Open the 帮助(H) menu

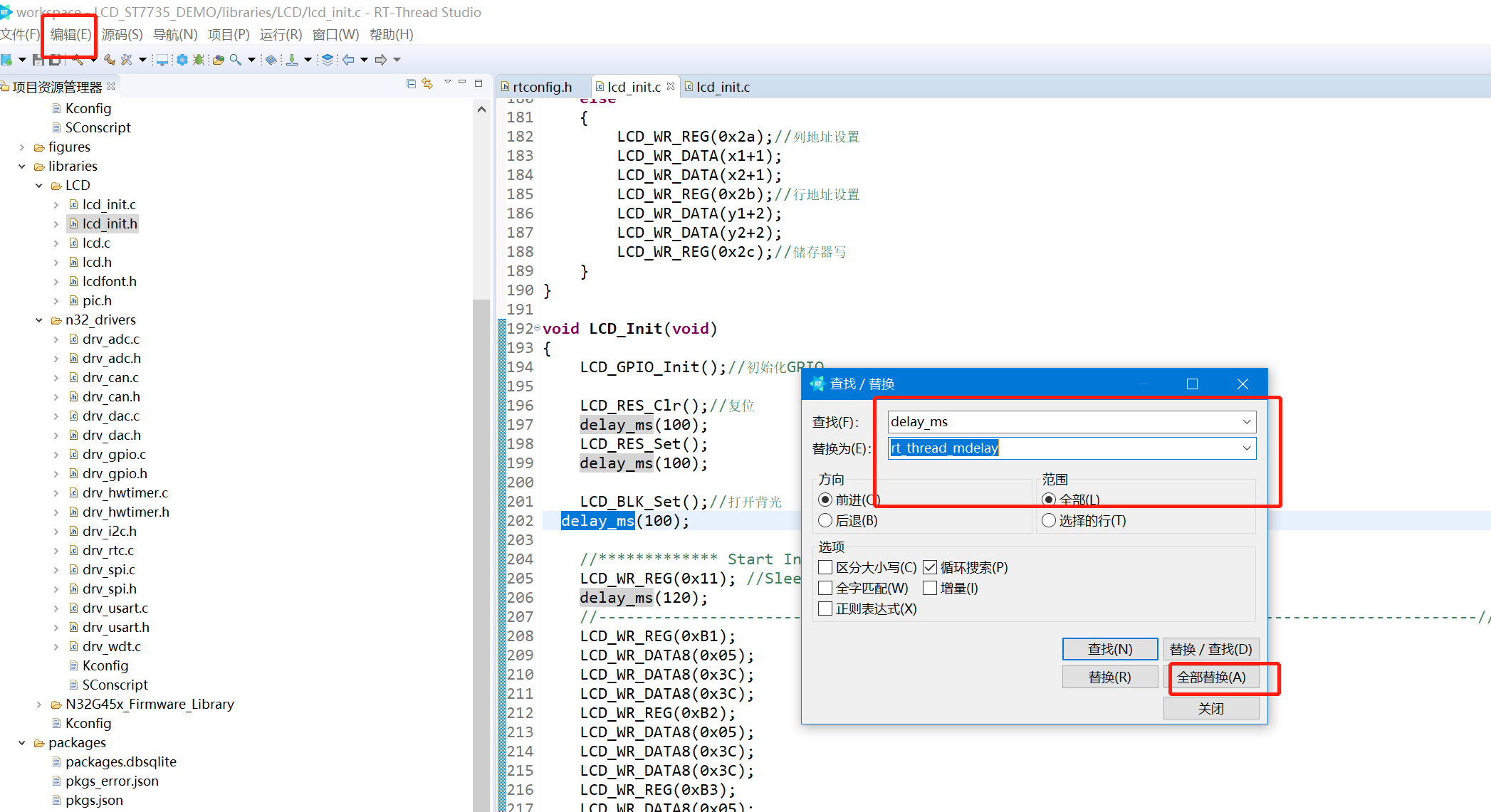click(392, 34)
